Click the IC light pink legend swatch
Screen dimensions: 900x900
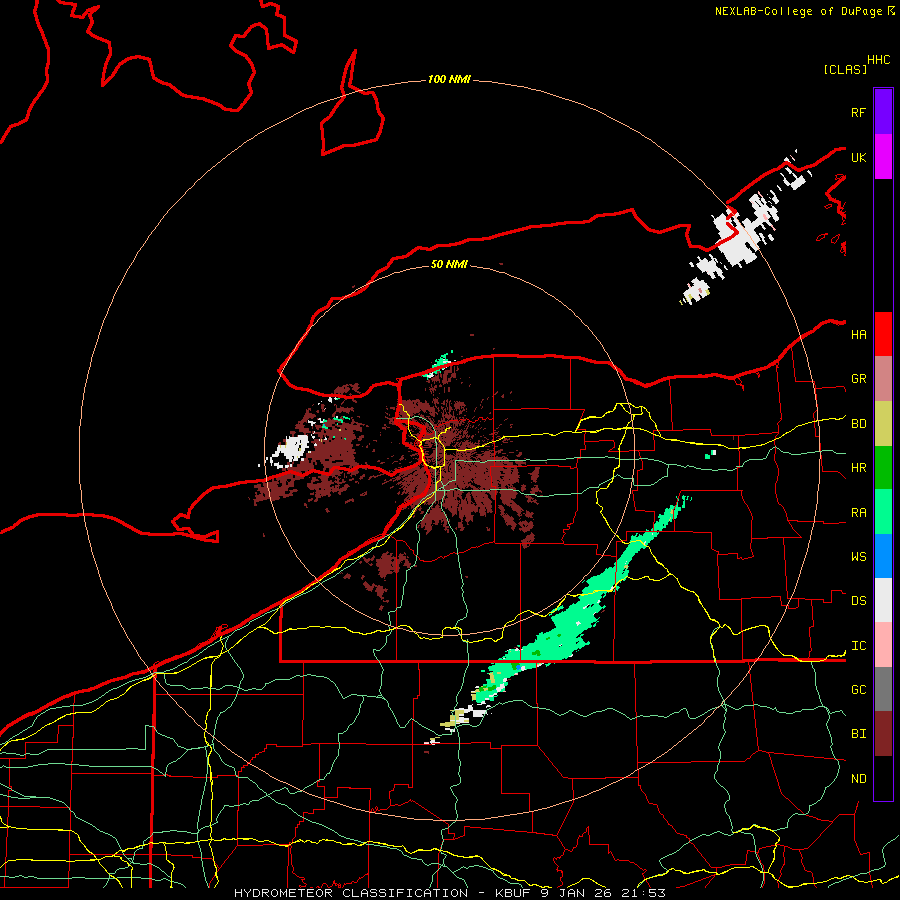(x=883, y=645)
